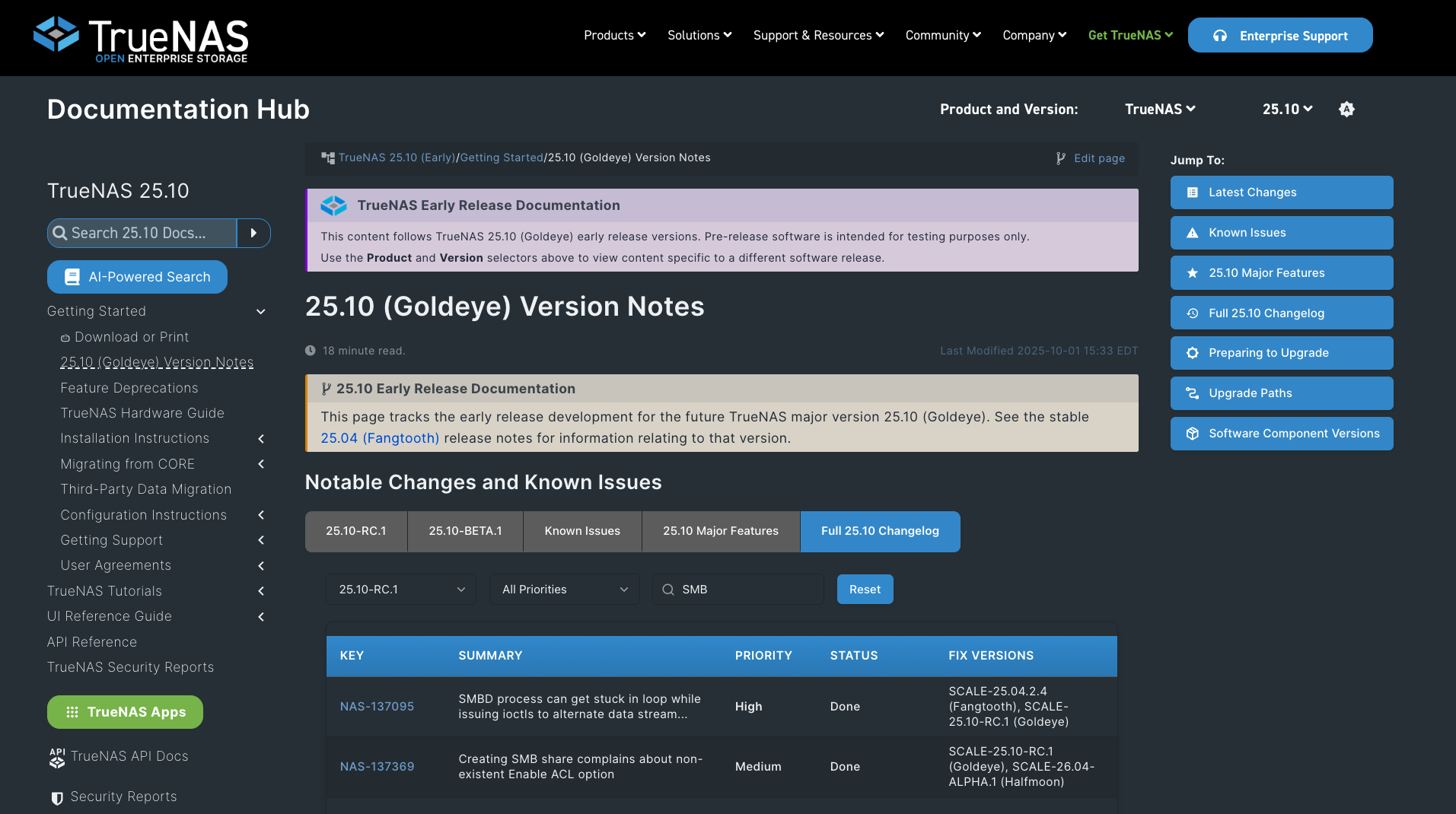Click the Download or Print printer icon
This screenshot has height=814, width=1456.
point(65,338)
